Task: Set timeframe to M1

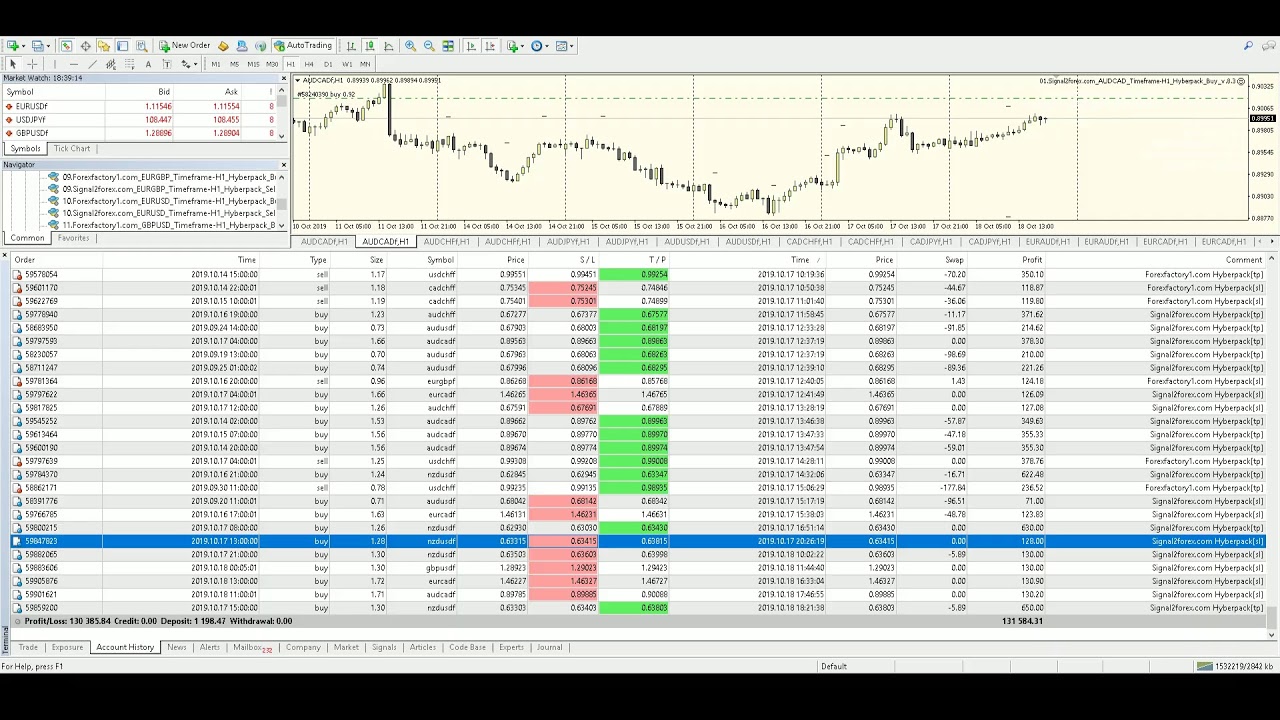Action: click(216, 64)
